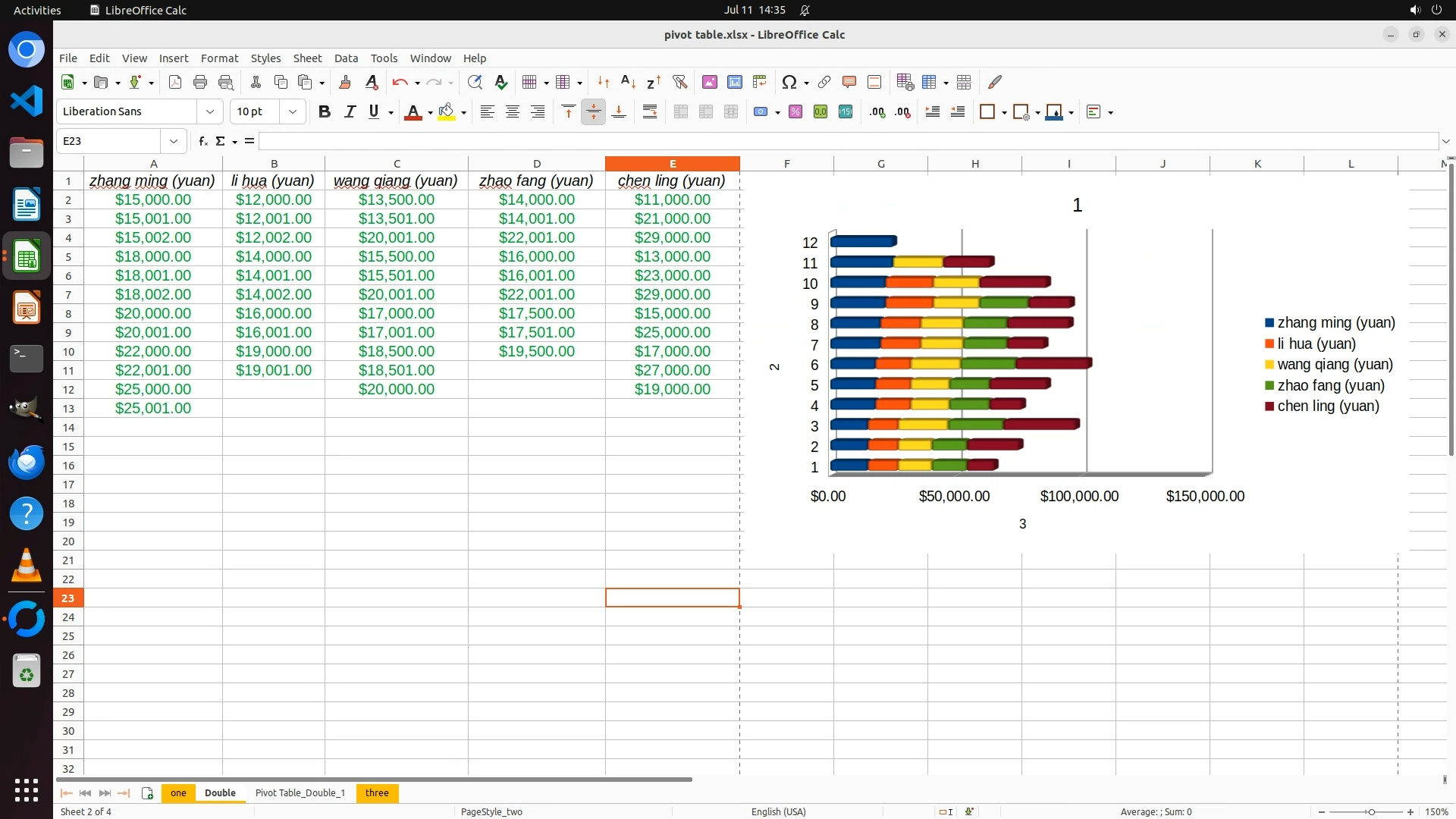The image size is (1456, 819).
Task: Select column E header
Action: pyautogui.click(x=673, y=164)
